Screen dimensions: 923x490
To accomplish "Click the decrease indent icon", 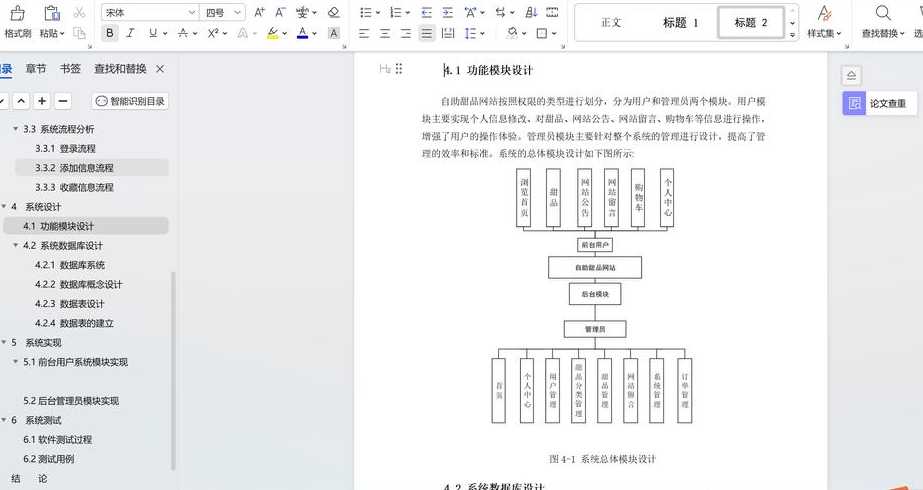I will 427,12.
